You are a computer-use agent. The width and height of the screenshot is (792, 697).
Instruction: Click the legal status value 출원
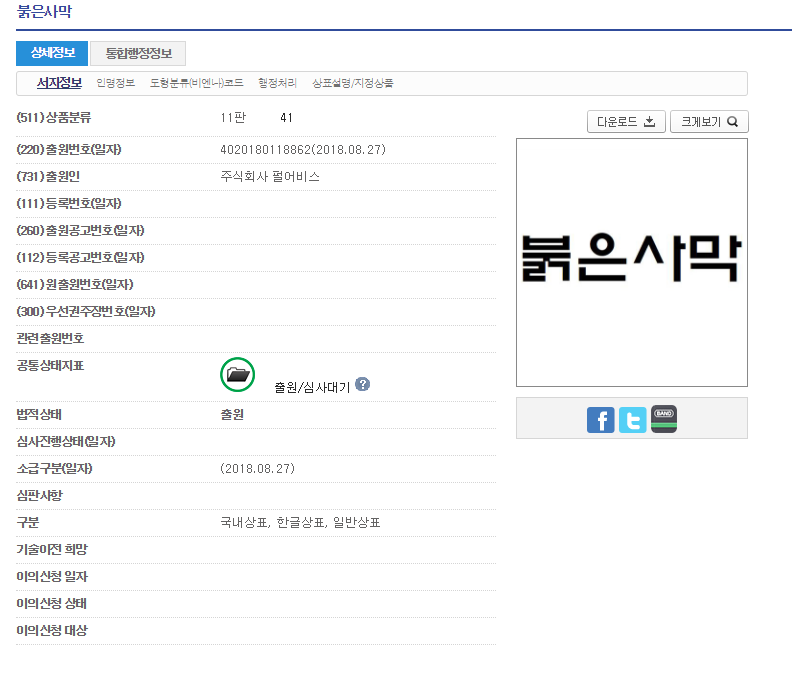[x=232, y=415]
